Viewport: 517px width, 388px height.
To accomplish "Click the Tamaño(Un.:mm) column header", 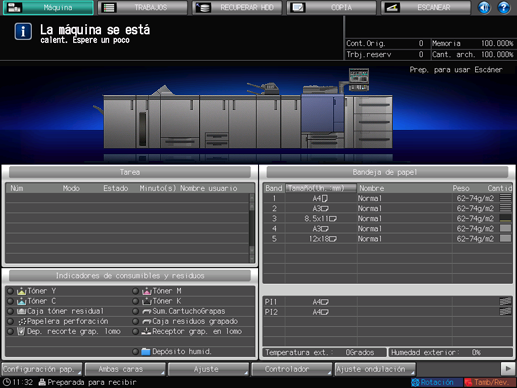I will pyautogui.click(x=321, y=188).
